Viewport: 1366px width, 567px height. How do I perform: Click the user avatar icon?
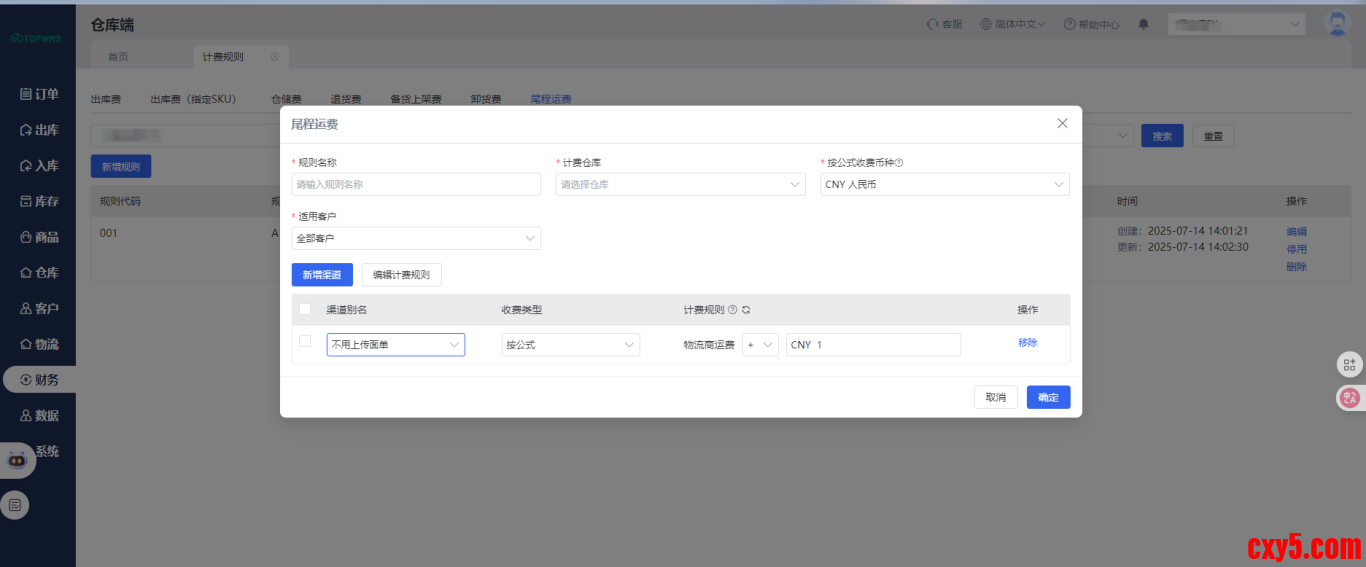coord(1336,24)
